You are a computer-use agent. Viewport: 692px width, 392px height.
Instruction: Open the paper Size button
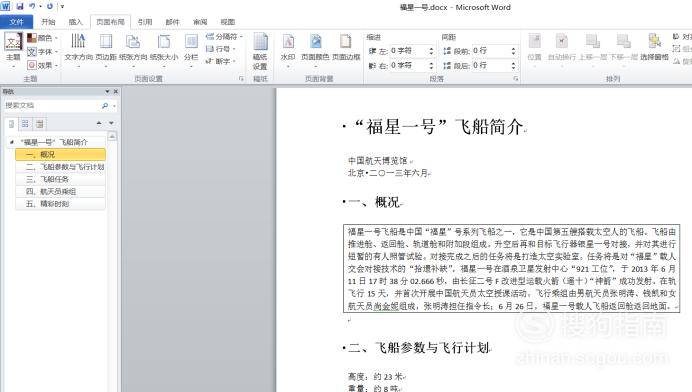point(164,50)
